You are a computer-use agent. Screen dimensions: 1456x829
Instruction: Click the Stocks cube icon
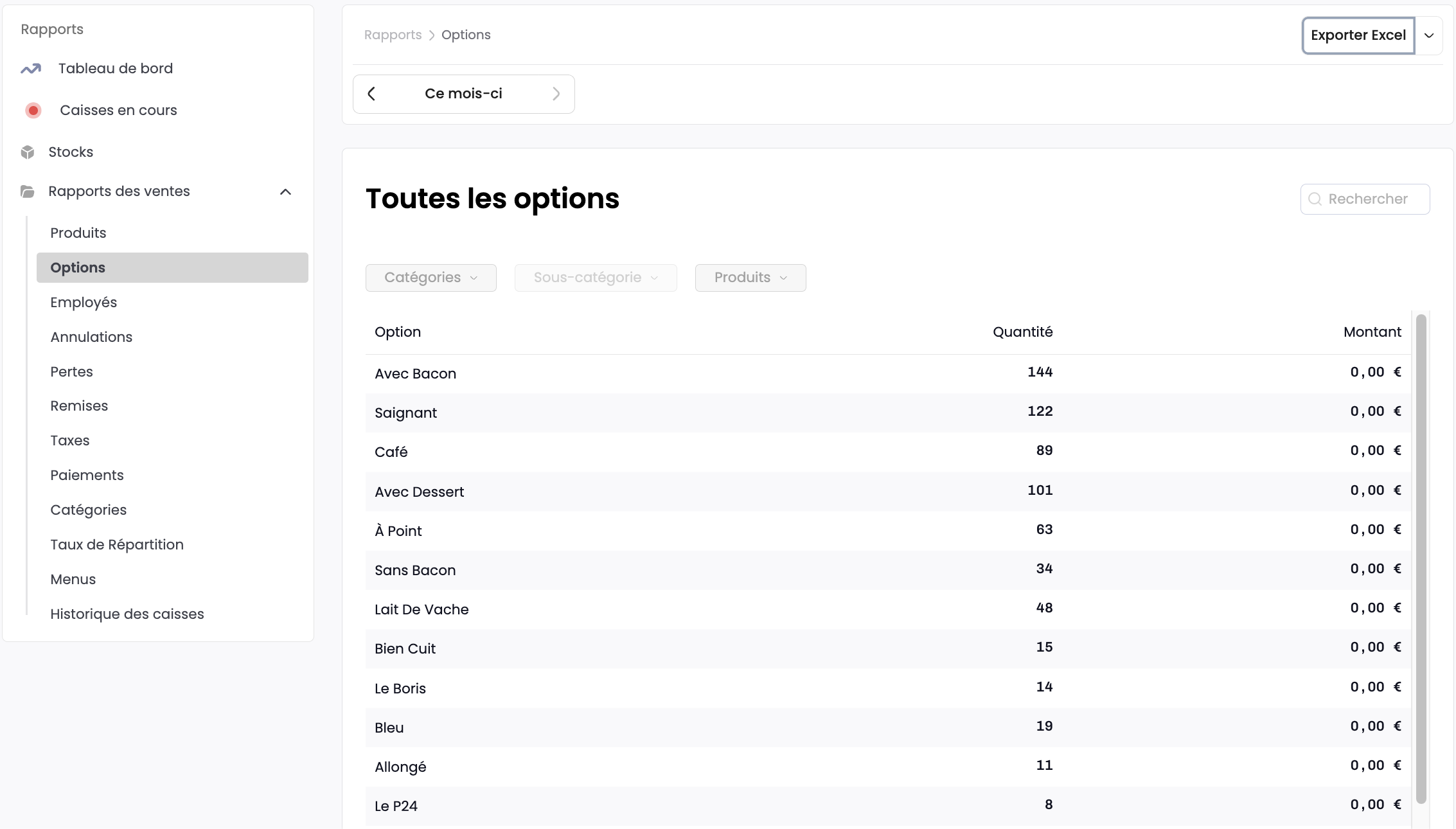26,152
